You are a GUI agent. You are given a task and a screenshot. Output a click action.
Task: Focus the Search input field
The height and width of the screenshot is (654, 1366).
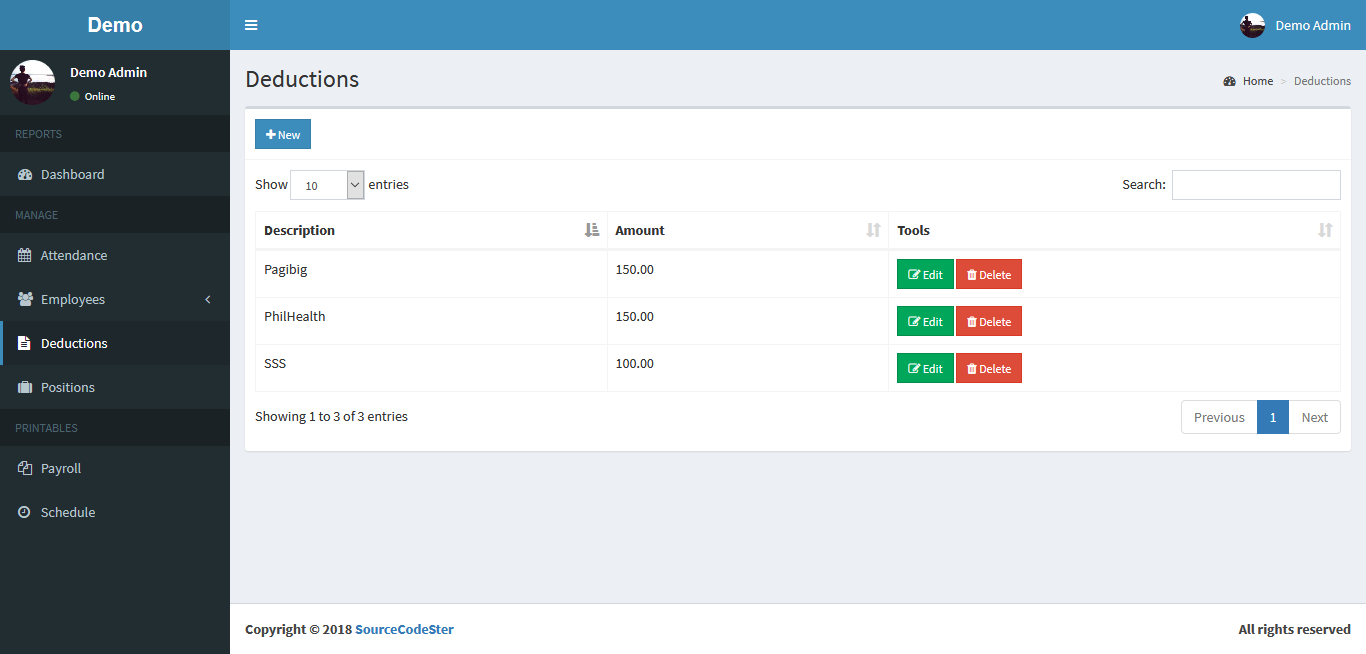click(x=1256, y=185)
